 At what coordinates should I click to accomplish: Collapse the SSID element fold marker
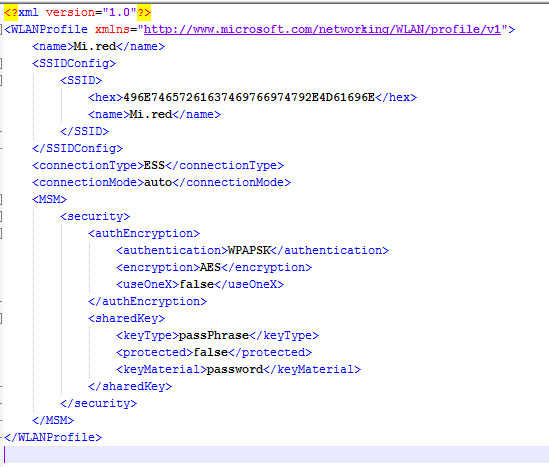1,80
